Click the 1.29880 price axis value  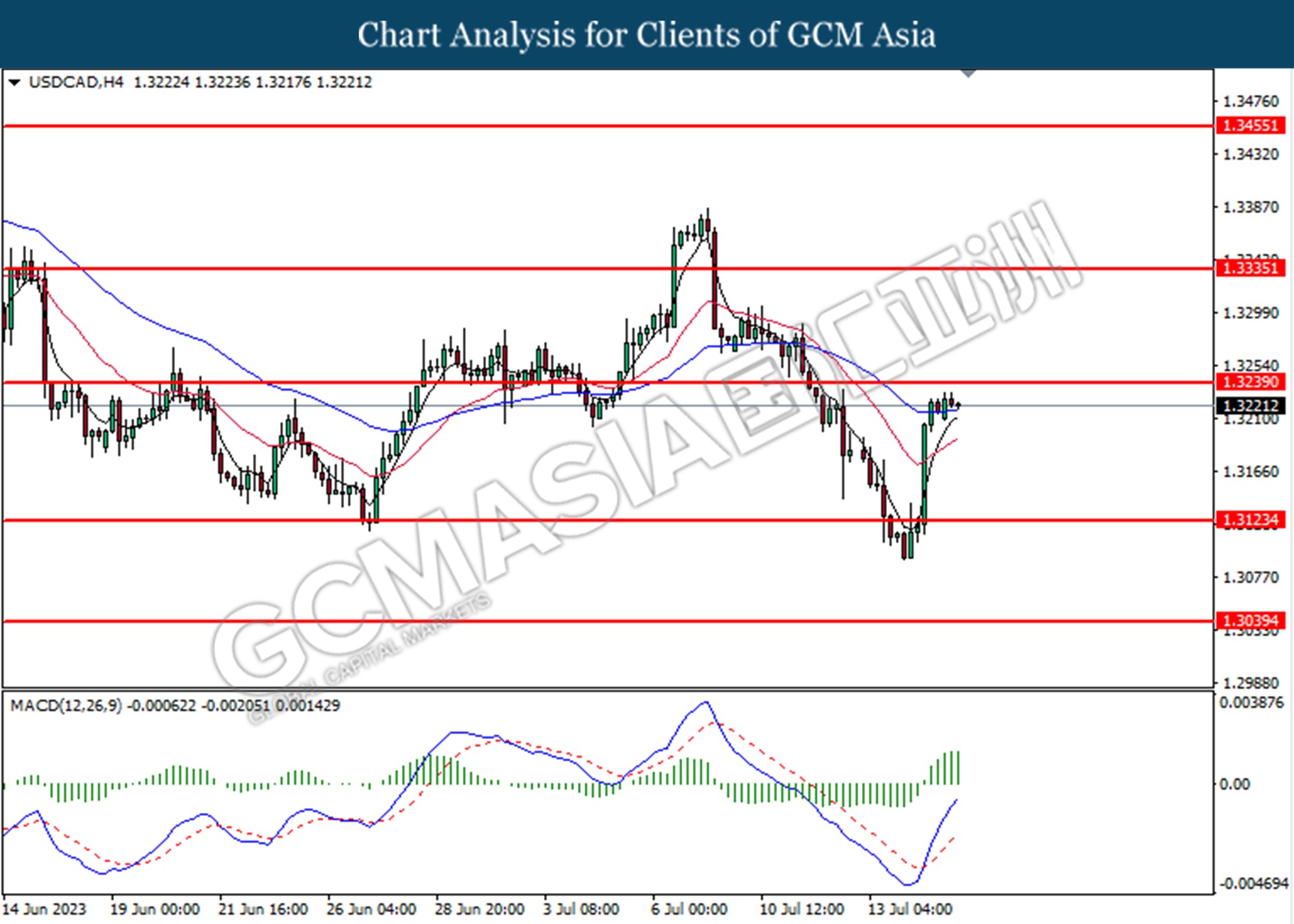1251,683
